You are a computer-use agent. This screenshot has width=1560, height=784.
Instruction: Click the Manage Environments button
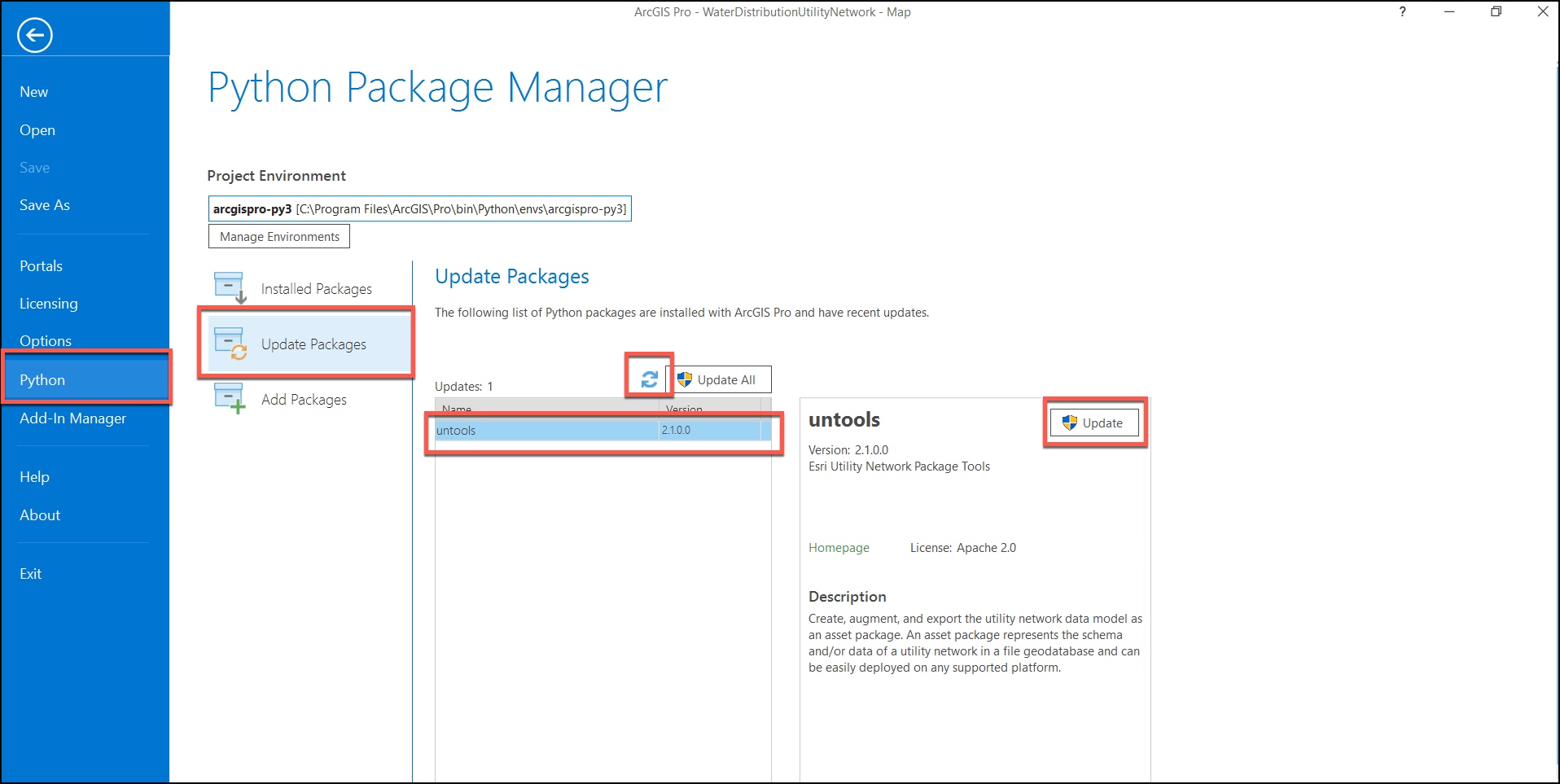click(x=279, y=236)
